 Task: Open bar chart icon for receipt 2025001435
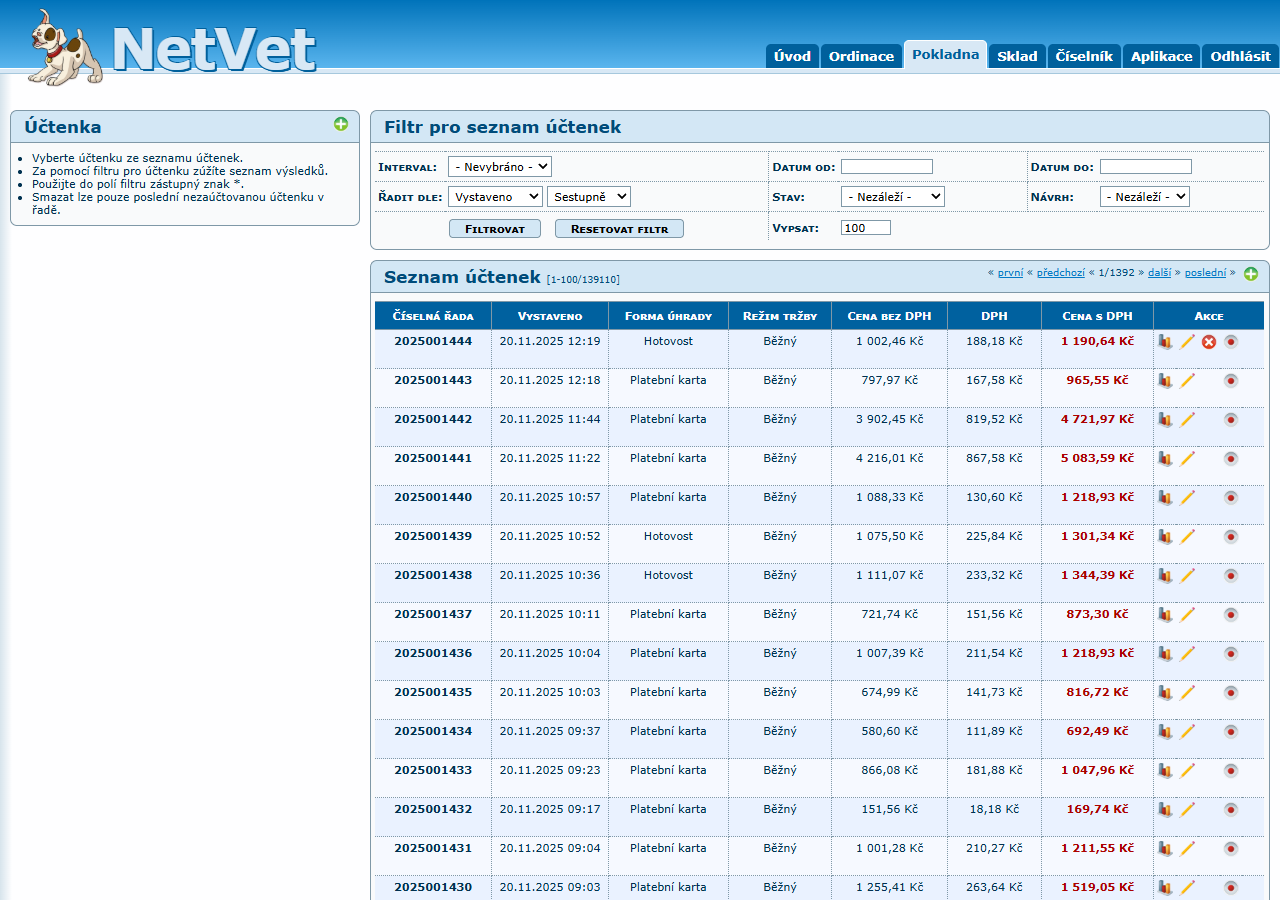(1165, 692)
